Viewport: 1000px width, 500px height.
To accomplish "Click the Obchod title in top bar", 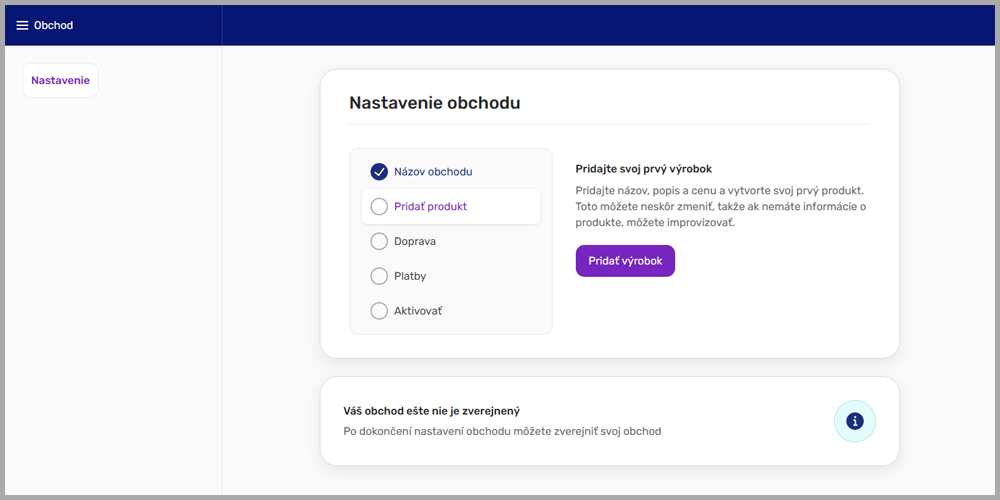I will click(x=54, y=25).
